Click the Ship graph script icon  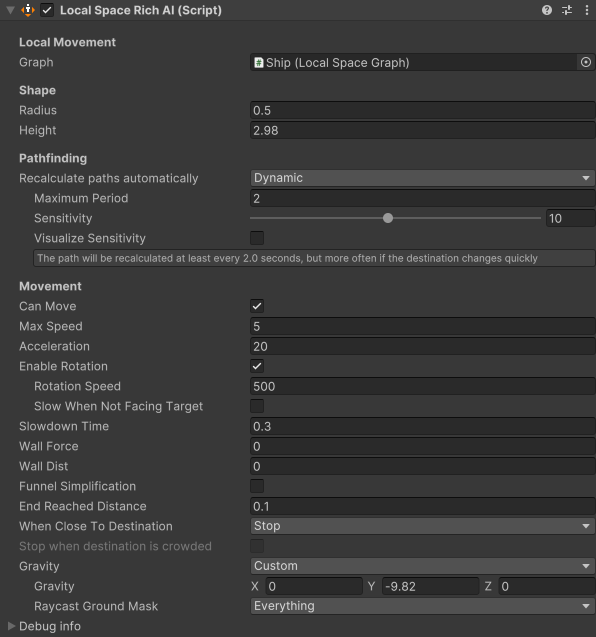click(x=258, y=63)
